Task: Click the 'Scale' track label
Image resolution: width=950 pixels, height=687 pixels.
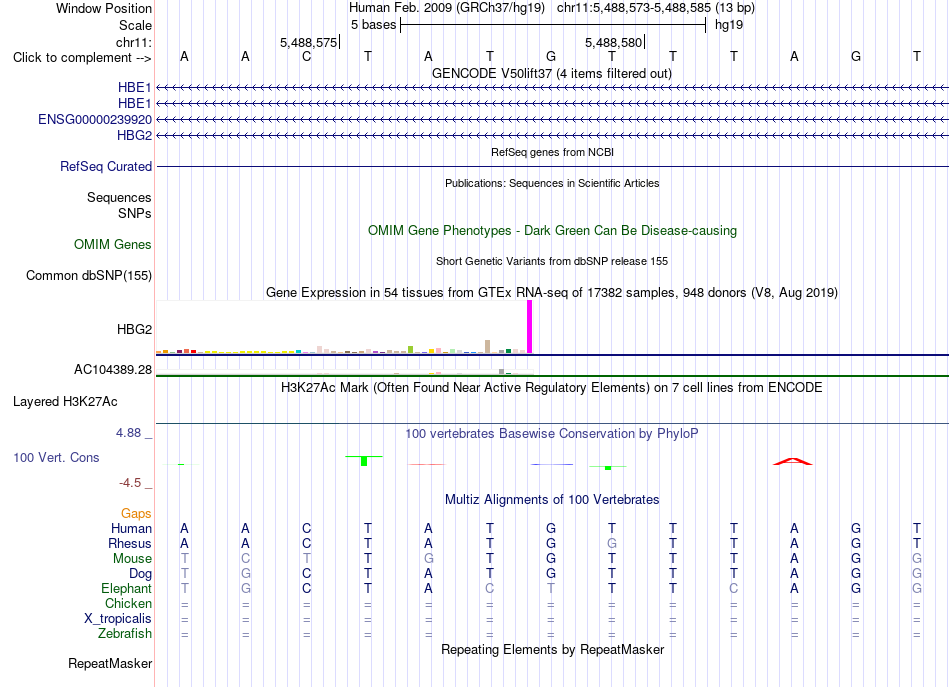Action: 135,25
